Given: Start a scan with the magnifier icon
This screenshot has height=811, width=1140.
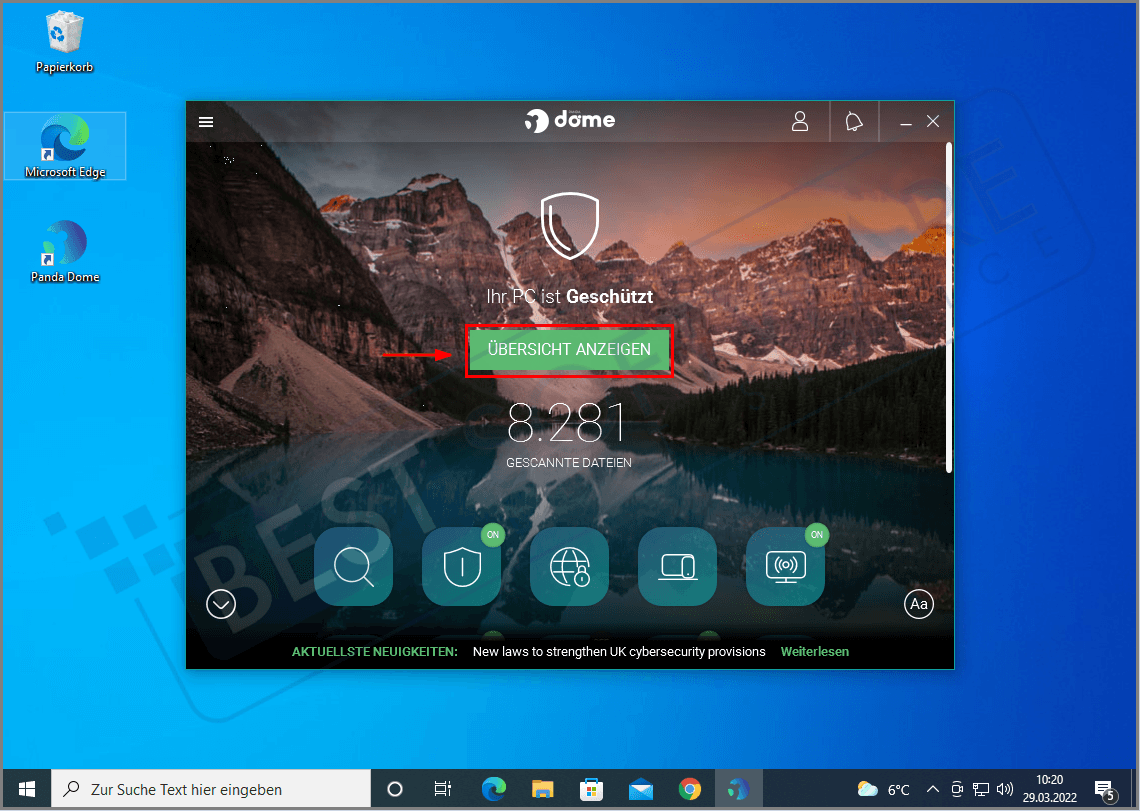Looking at the screenshot, I should pos(353,567).
